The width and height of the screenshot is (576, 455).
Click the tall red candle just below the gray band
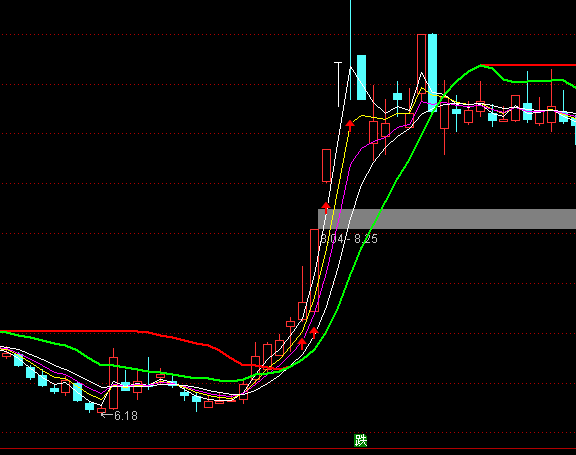click(314, 270)
